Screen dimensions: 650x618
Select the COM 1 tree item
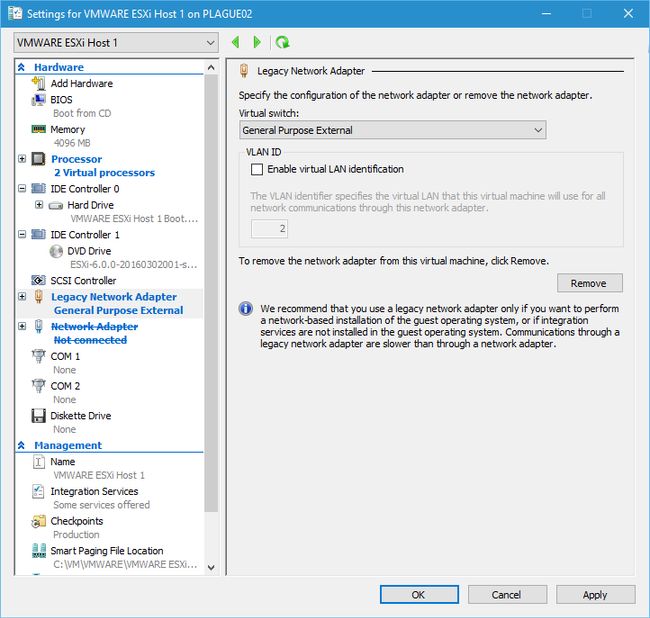click(x=65, y=356)
